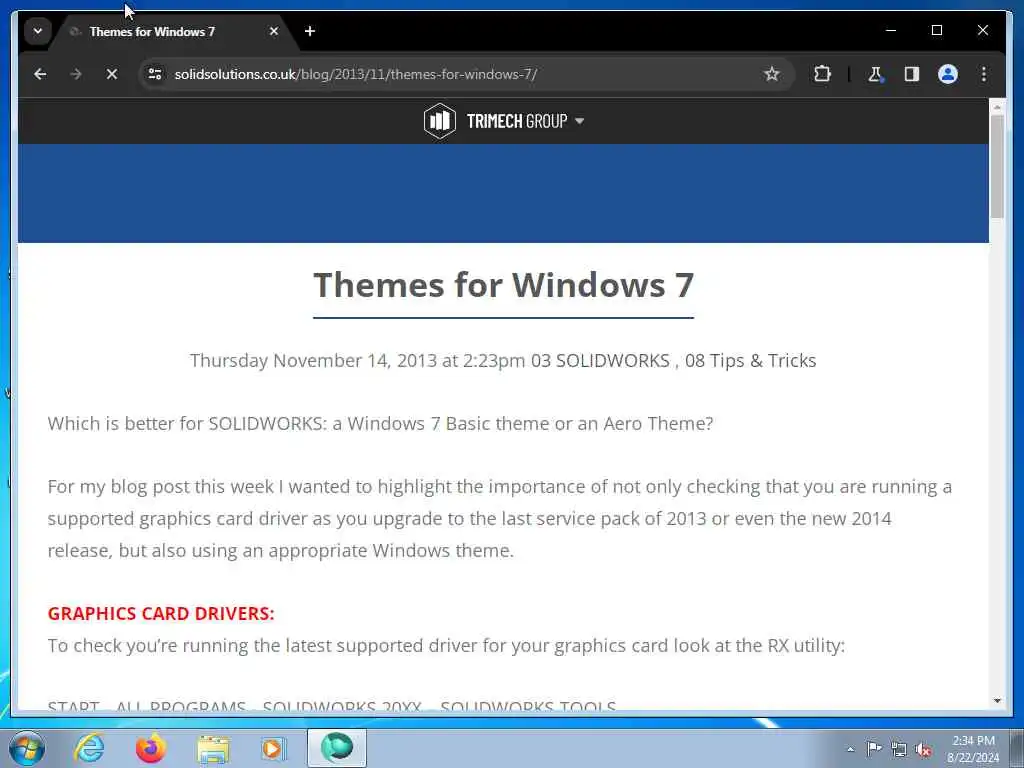Click the 'Which is better for SOLIDWORKS' sentence
This screenshot has height=768, width=1024.
click(x=380, y=423)
